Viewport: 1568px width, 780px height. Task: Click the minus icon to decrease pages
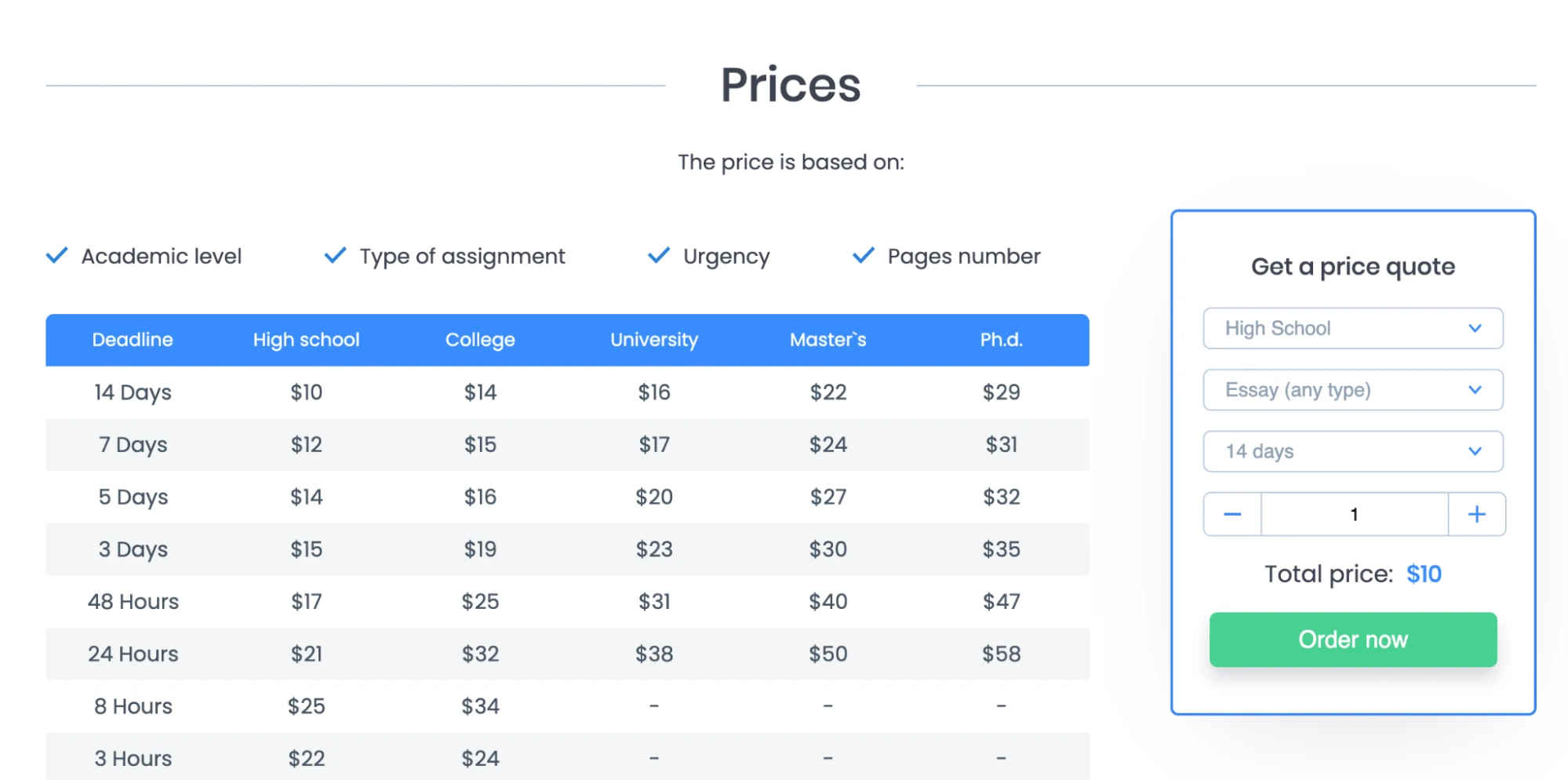click(1231, 514)
